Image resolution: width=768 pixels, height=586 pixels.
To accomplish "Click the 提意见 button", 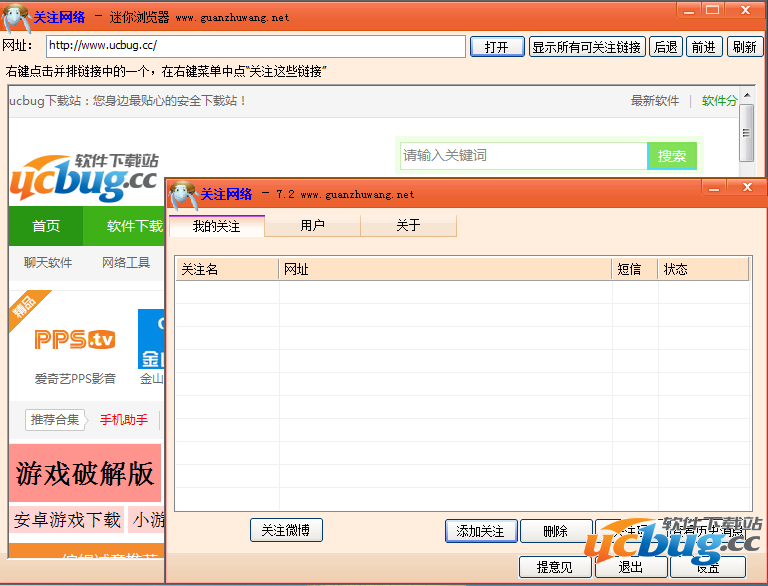I will coord(555,567).
